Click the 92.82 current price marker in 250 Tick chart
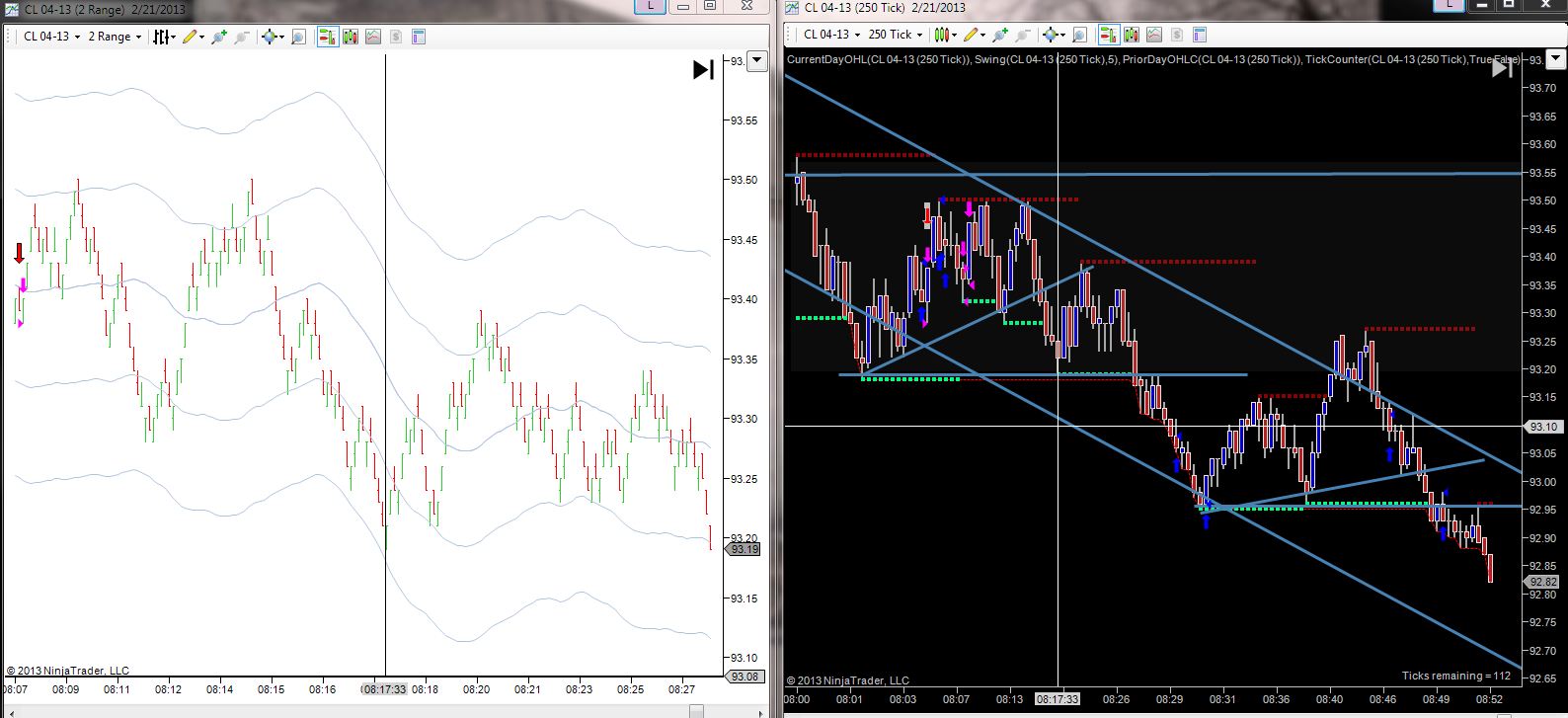Image resolution: width=1568 pixels, height=718 pixels. 1543,583
